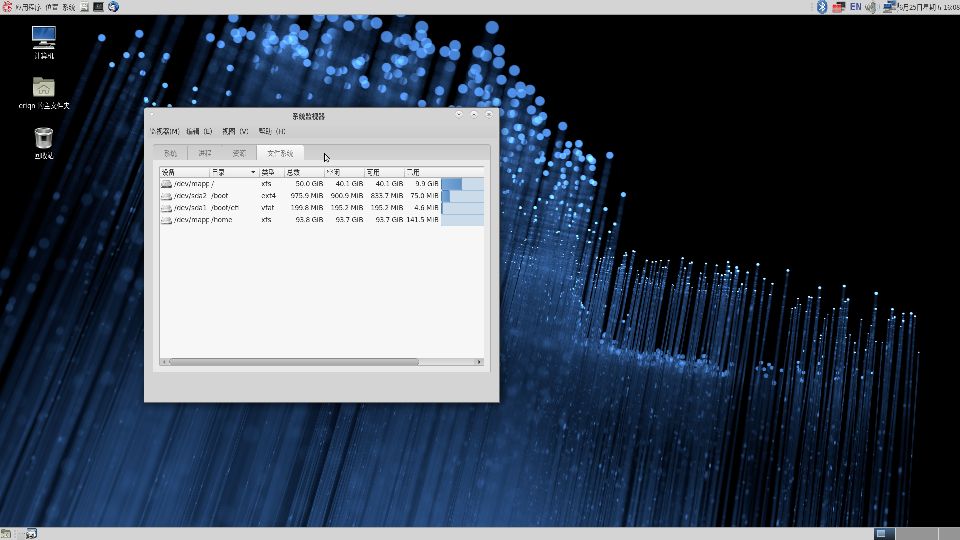960x540 pixels.
Task: Click the scrollbar left arrow
Action: (164, 362)
